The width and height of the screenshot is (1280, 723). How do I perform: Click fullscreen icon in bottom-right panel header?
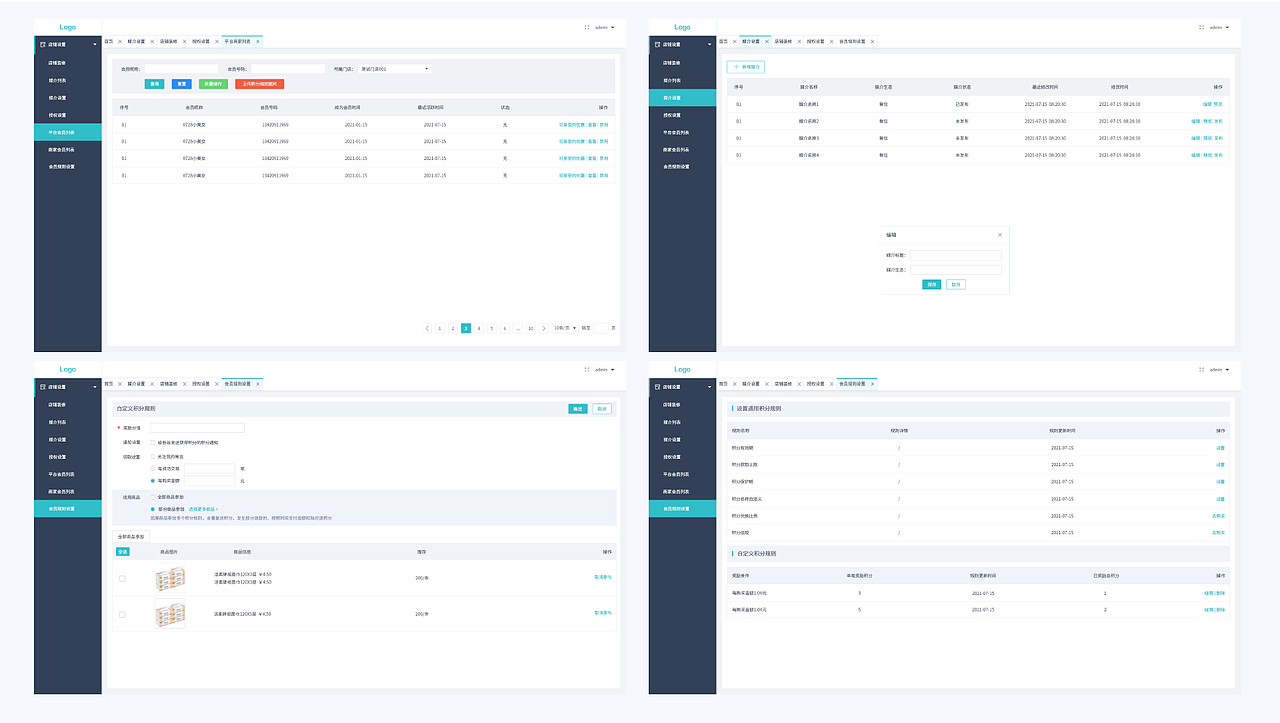pos(1202,369)
